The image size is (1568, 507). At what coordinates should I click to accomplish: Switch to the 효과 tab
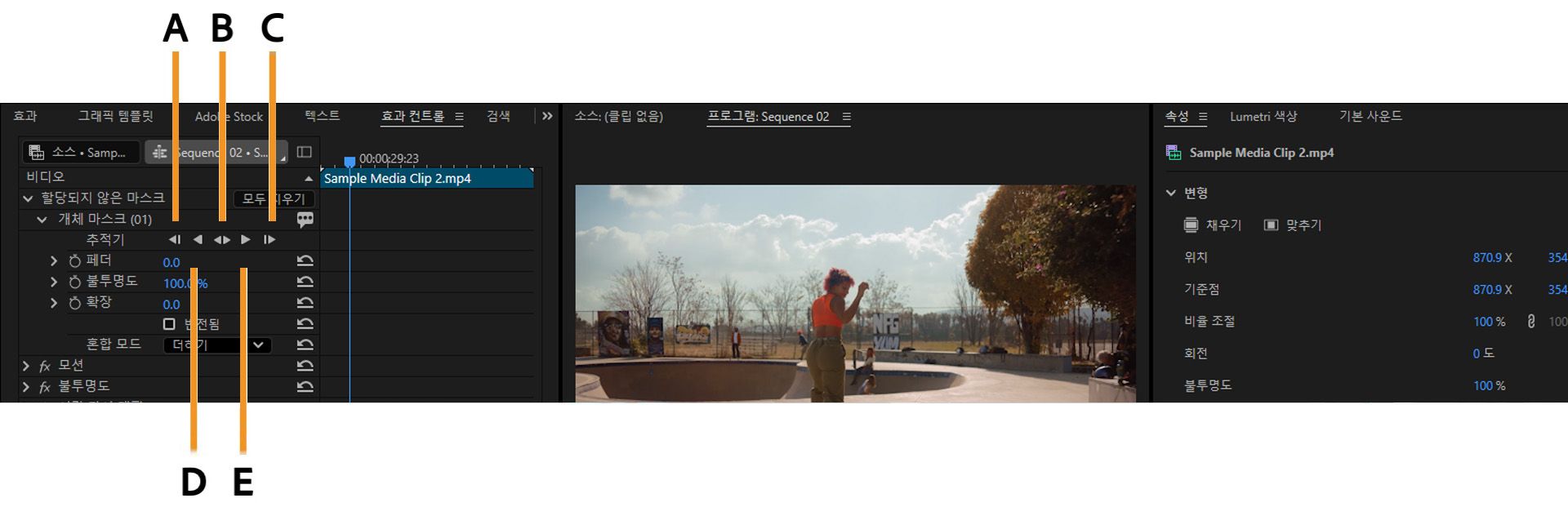(x=25, y=116)
